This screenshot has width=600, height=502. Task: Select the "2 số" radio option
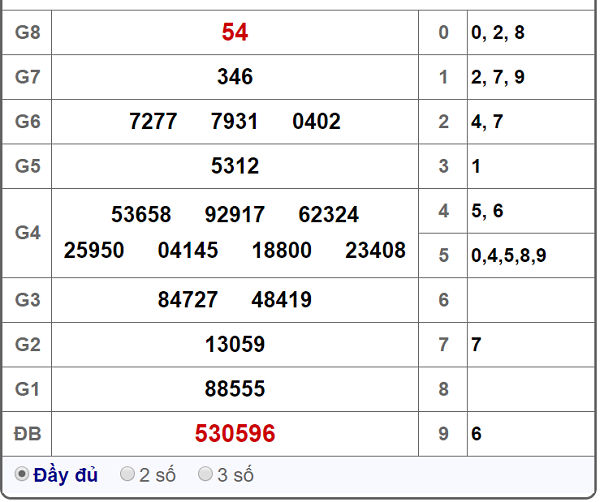coord(127,474)
